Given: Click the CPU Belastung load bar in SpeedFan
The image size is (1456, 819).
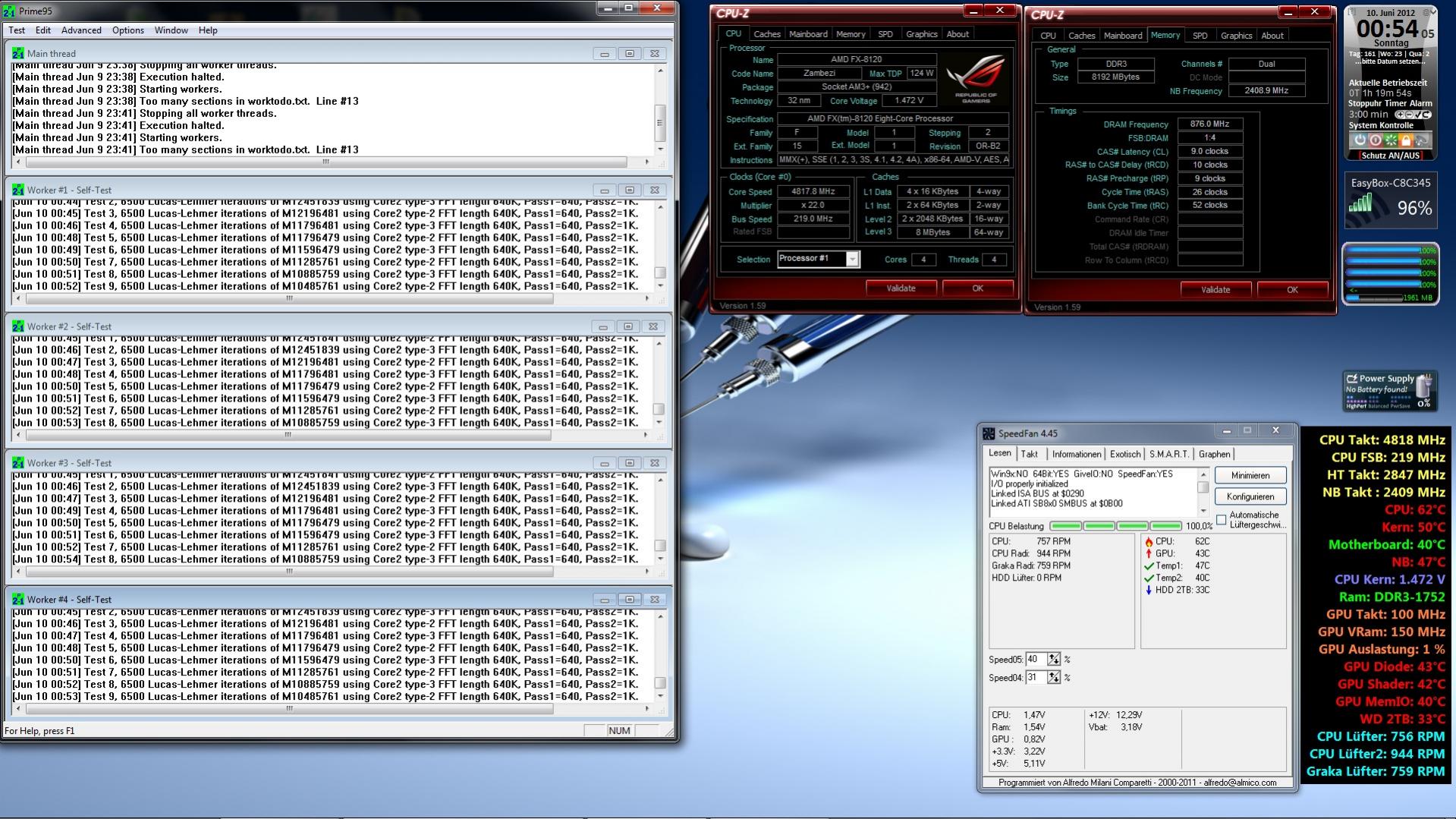Looking at the screenshot, I should pos(1115,526).
